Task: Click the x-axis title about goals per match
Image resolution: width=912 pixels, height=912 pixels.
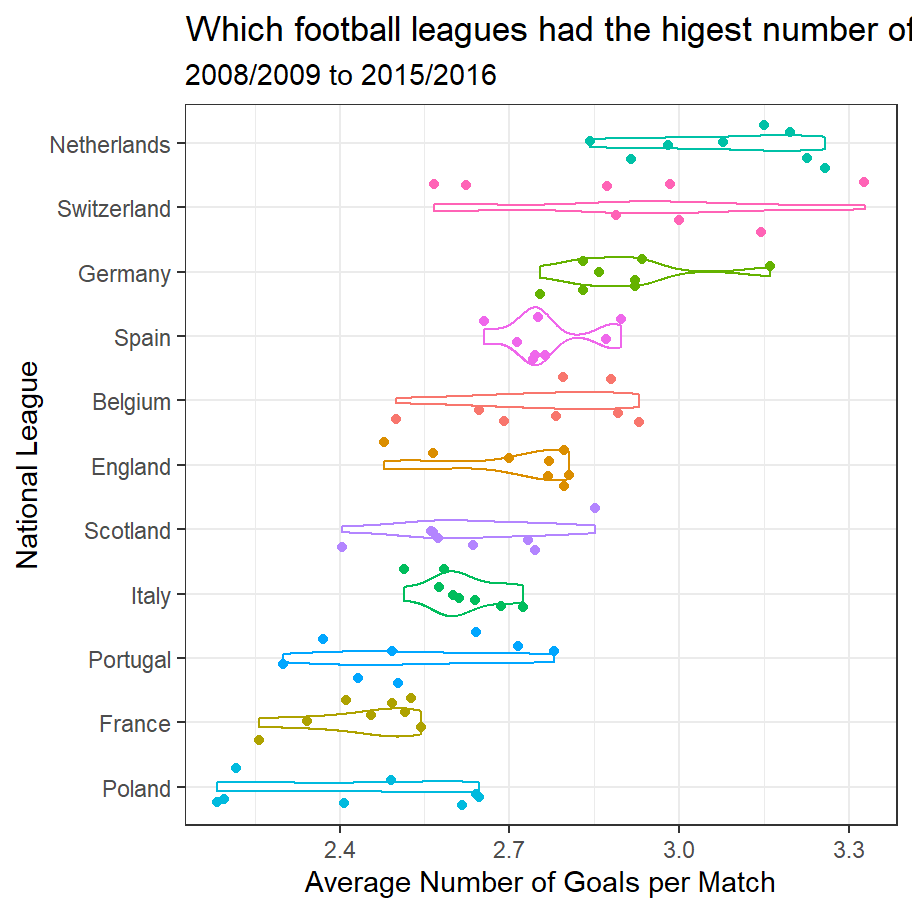Action: pyautogui.click(x=540, y=883)
